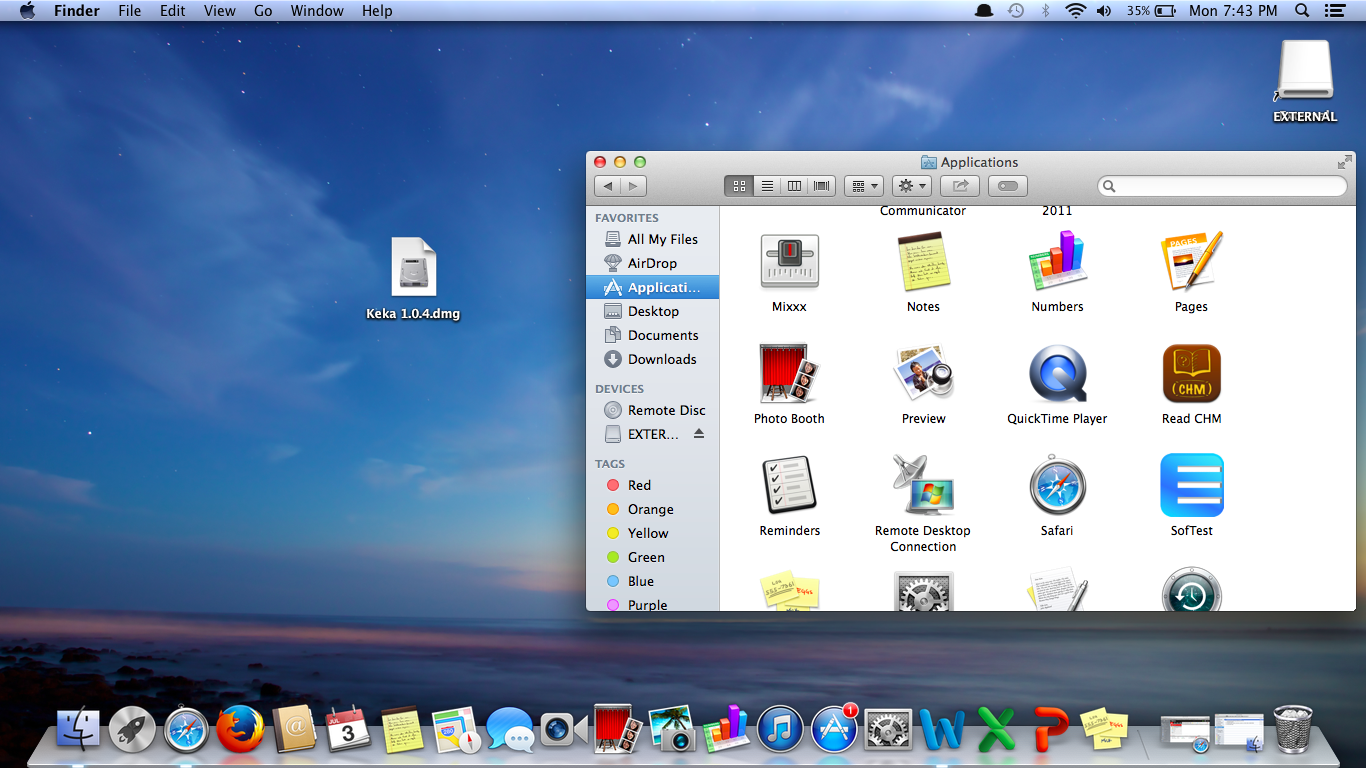
Task: Select All My Files in sidebar
Action: 652,239
